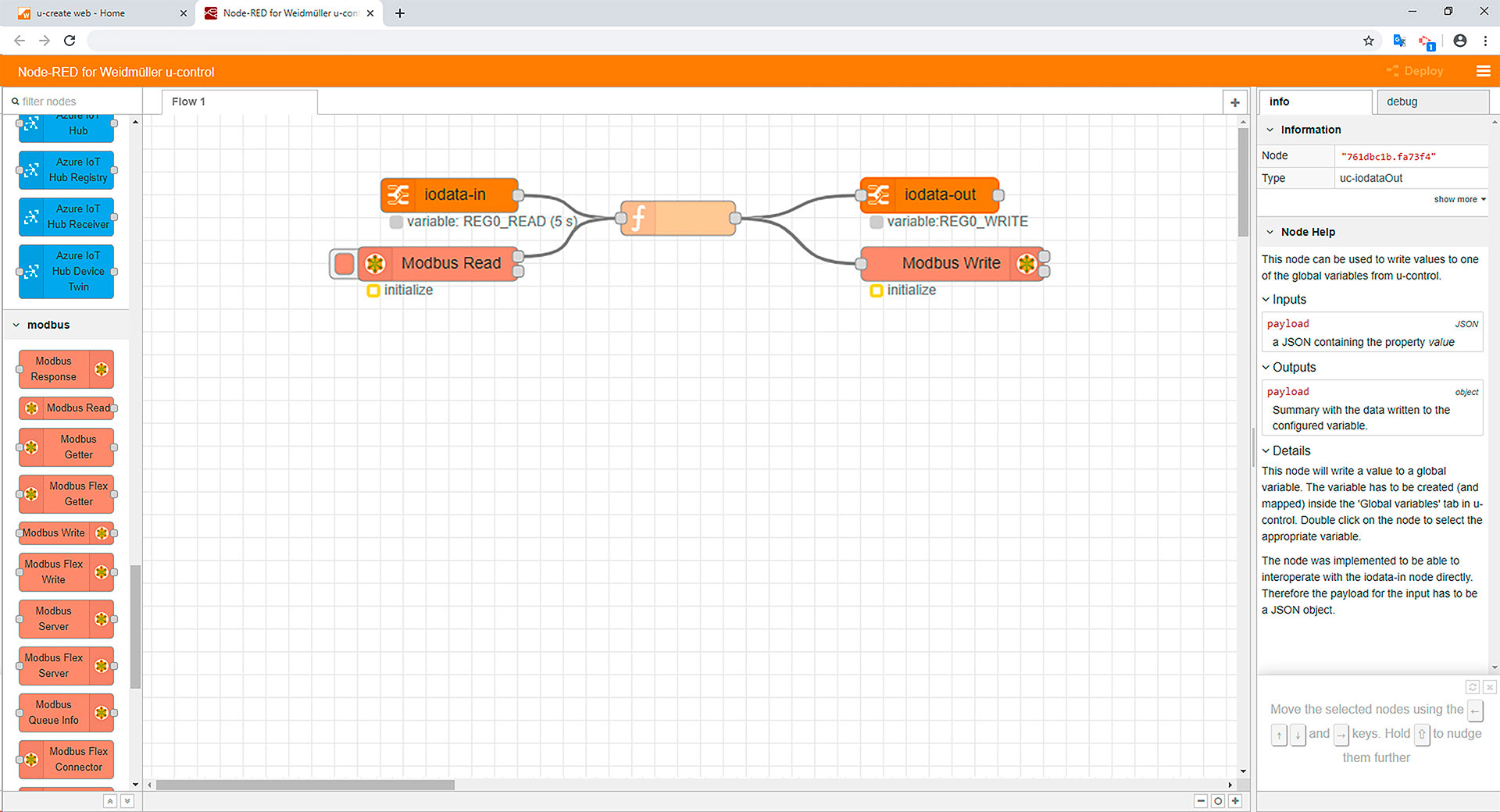Collapse the modbus palette category
Image resolution: width=1500 pixels, height=812 pixels.
click(x=66, y=325)
